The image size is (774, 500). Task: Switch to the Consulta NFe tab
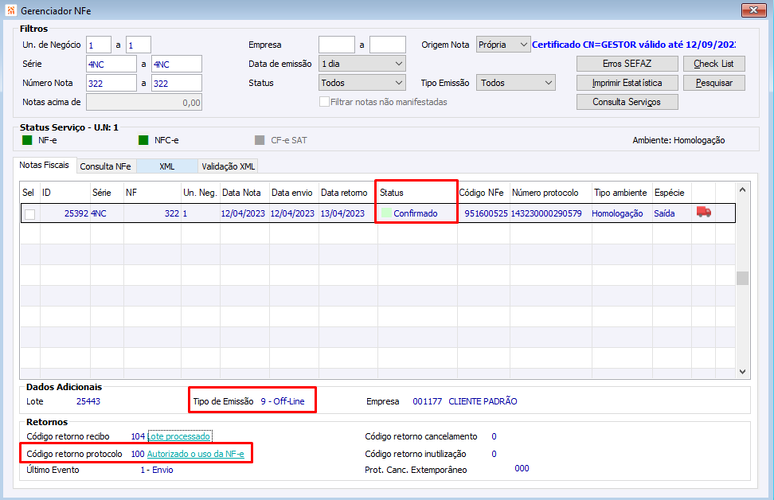tap(106, 166)
